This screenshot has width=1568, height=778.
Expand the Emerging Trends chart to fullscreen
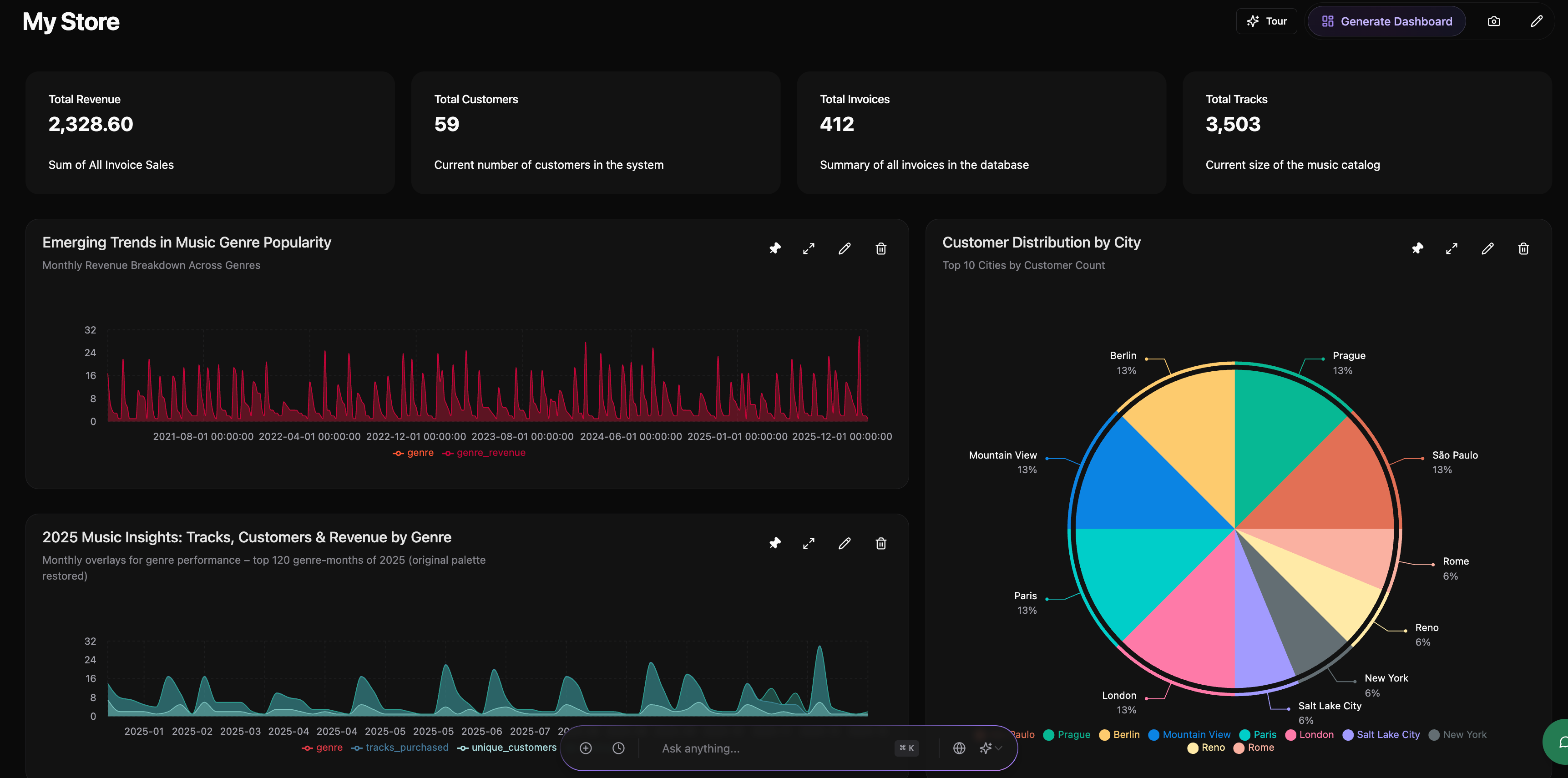tap(809, 248)
